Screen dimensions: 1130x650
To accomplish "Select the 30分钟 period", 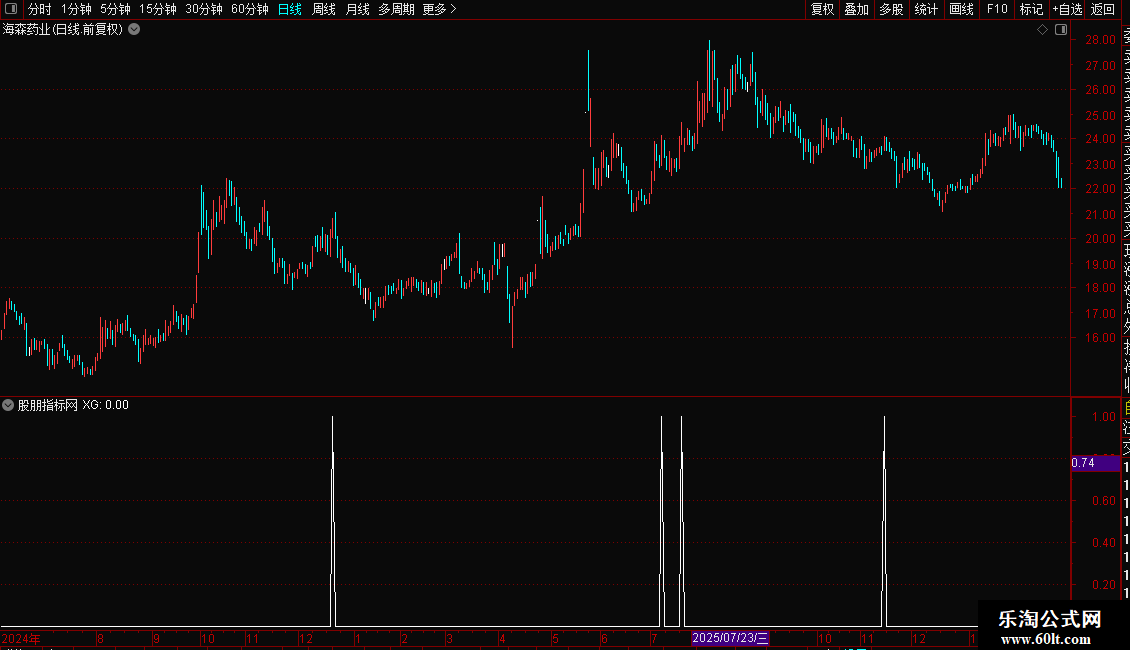I will coord(204,9).
